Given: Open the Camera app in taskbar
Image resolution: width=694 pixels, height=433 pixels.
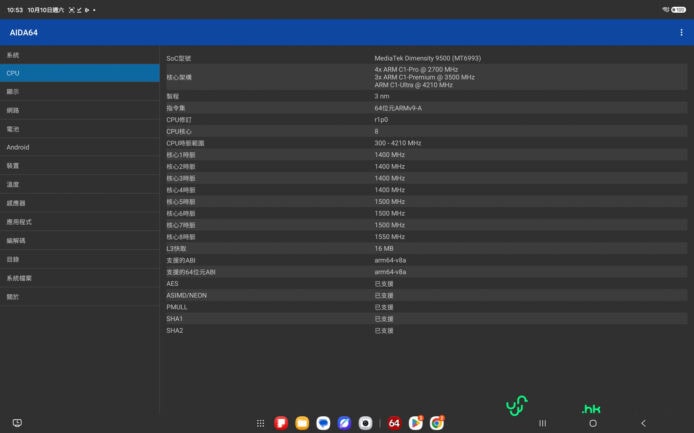Looking at the screenshot, I should coord(365,423).
